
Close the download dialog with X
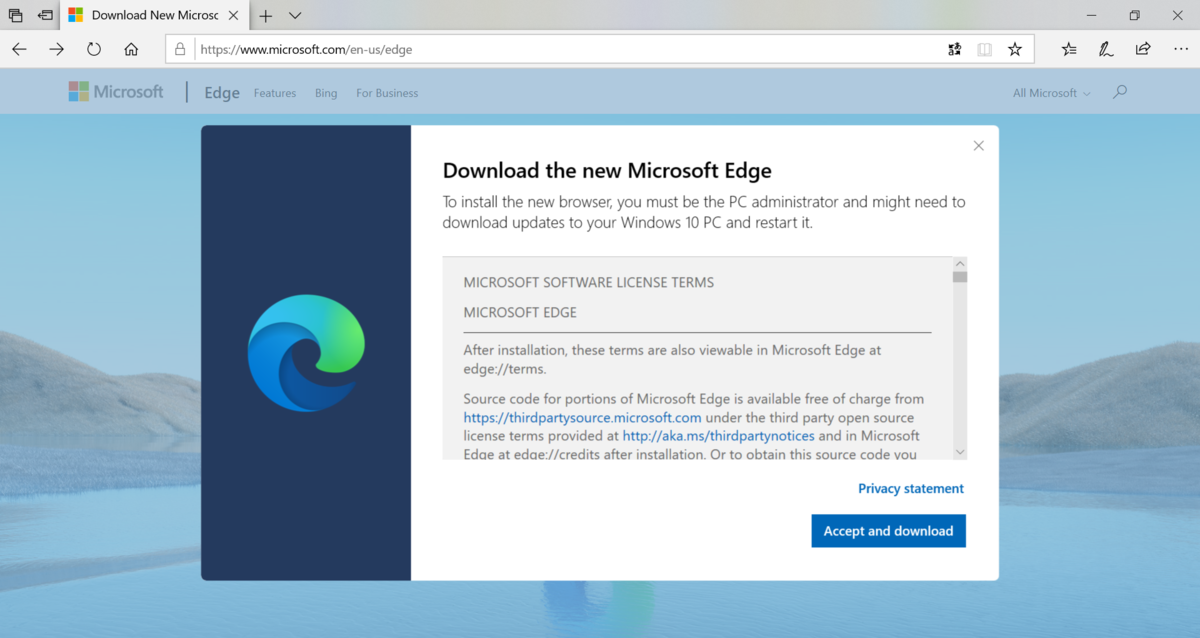click(x=979, y=146)
